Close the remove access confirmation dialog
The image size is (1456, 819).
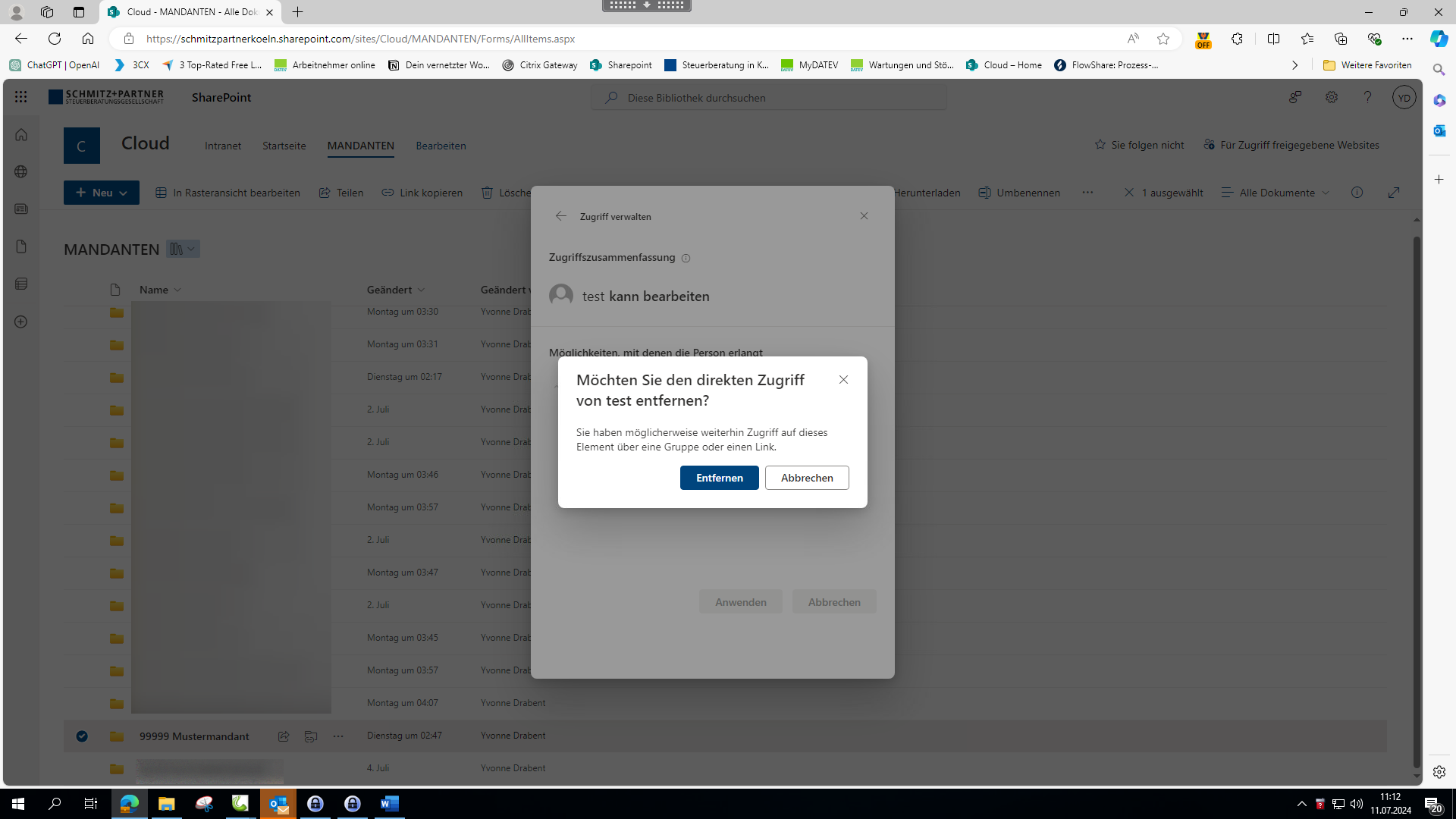tap(843, 380)
